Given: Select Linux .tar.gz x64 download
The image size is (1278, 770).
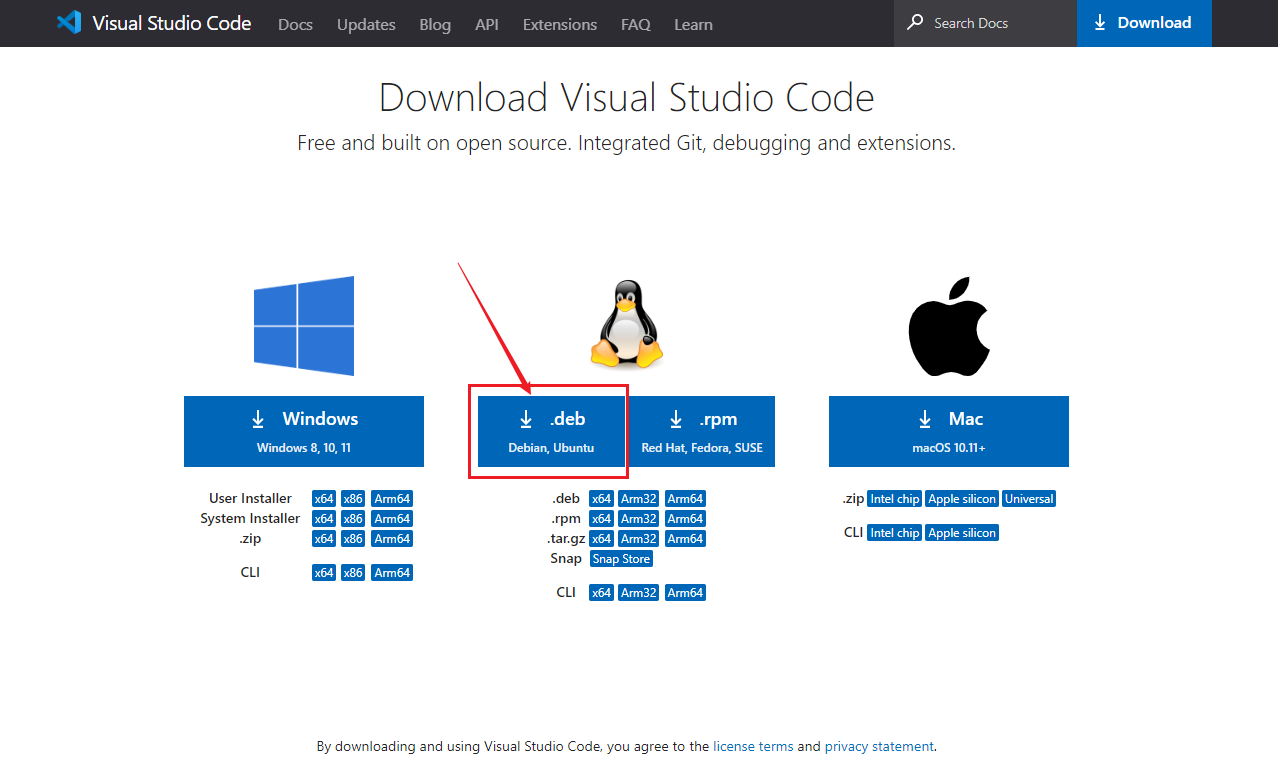Looking at the screenshot, I should [601, 539].
